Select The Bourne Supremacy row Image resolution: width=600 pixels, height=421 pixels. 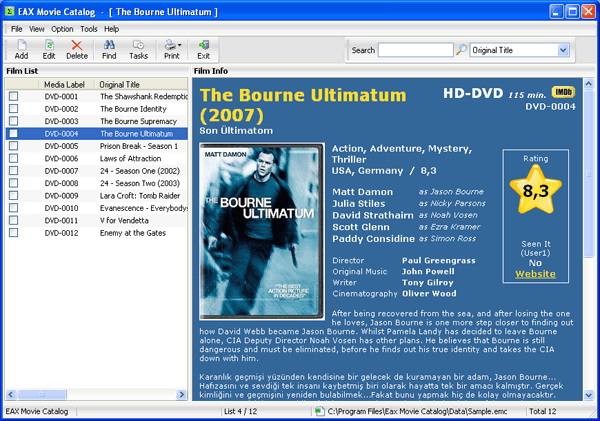pyautogui.click(x=96, y=121)
